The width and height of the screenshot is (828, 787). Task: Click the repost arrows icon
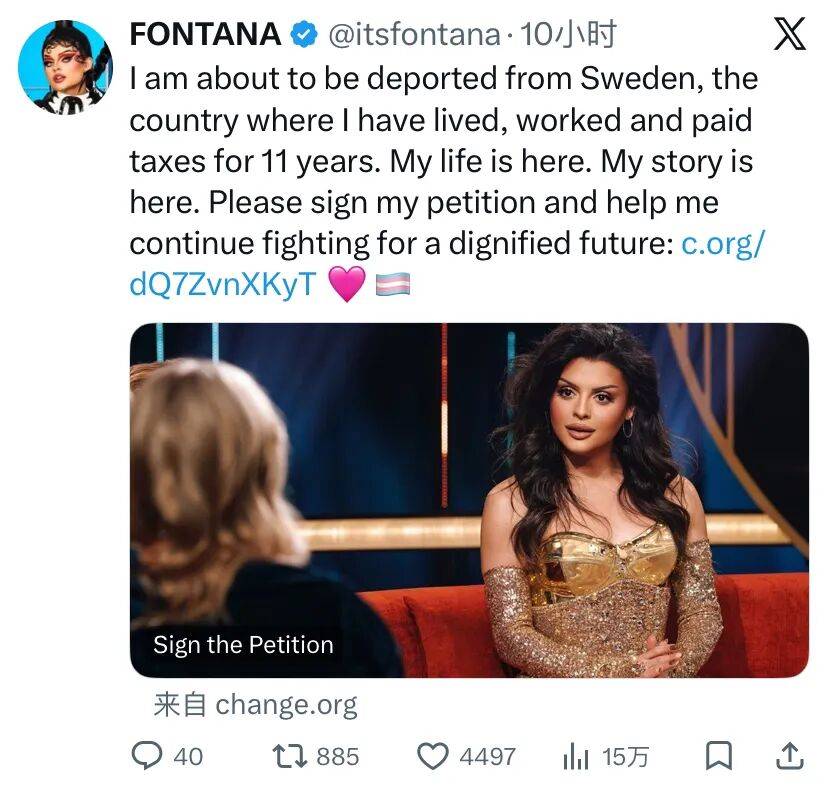point(292,756)
